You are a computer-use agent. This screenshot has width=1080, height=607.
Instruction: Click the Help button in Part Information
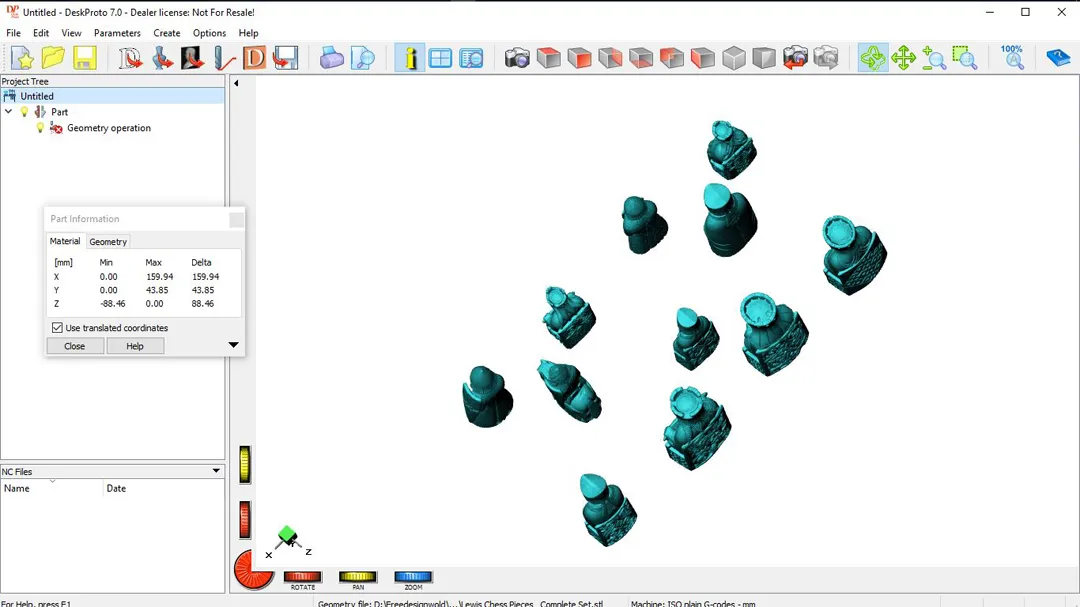pos(135,346)
